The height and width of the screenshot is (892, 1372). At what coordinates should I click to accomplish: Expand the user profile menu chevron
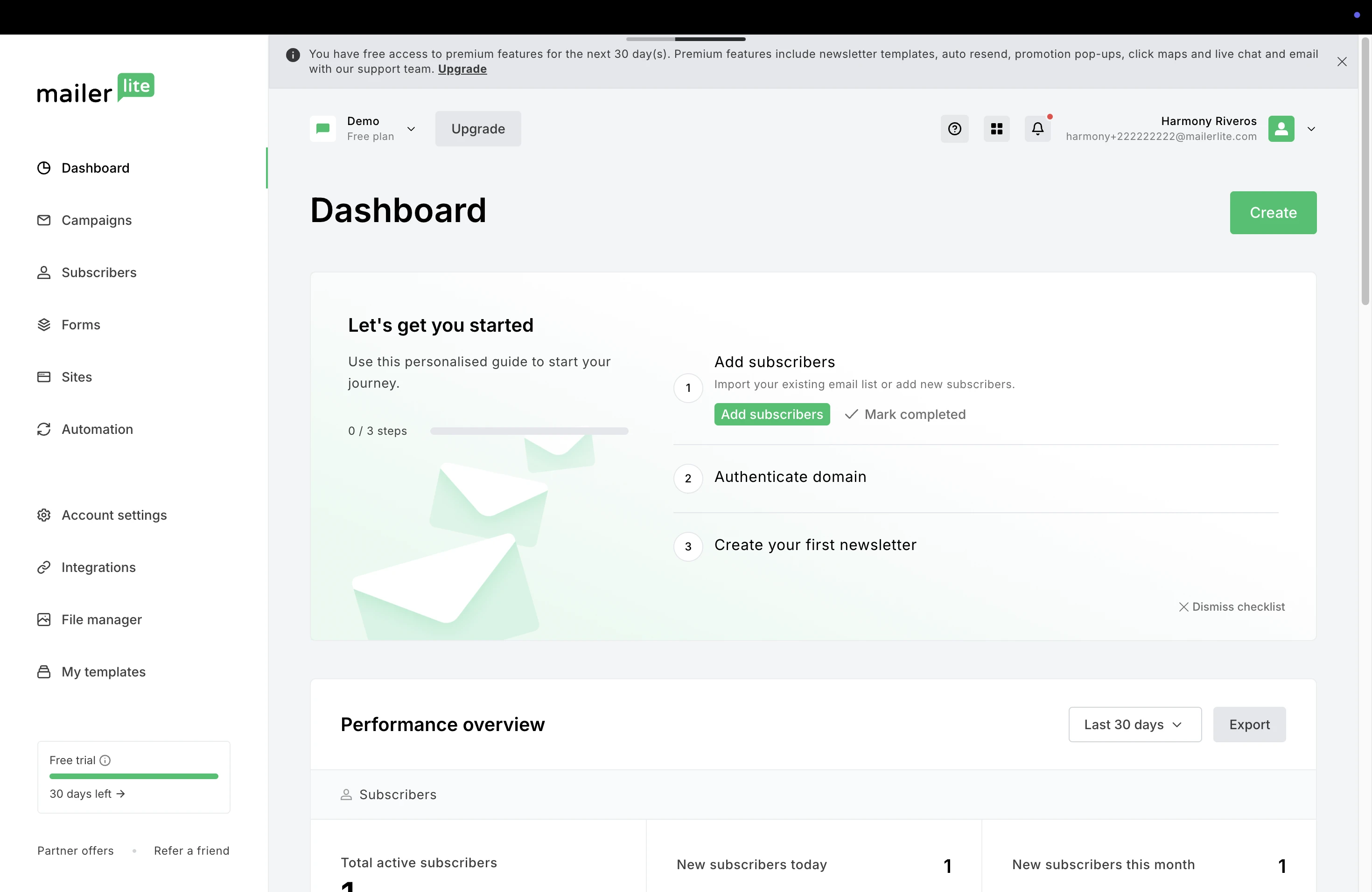point(1311,128)
